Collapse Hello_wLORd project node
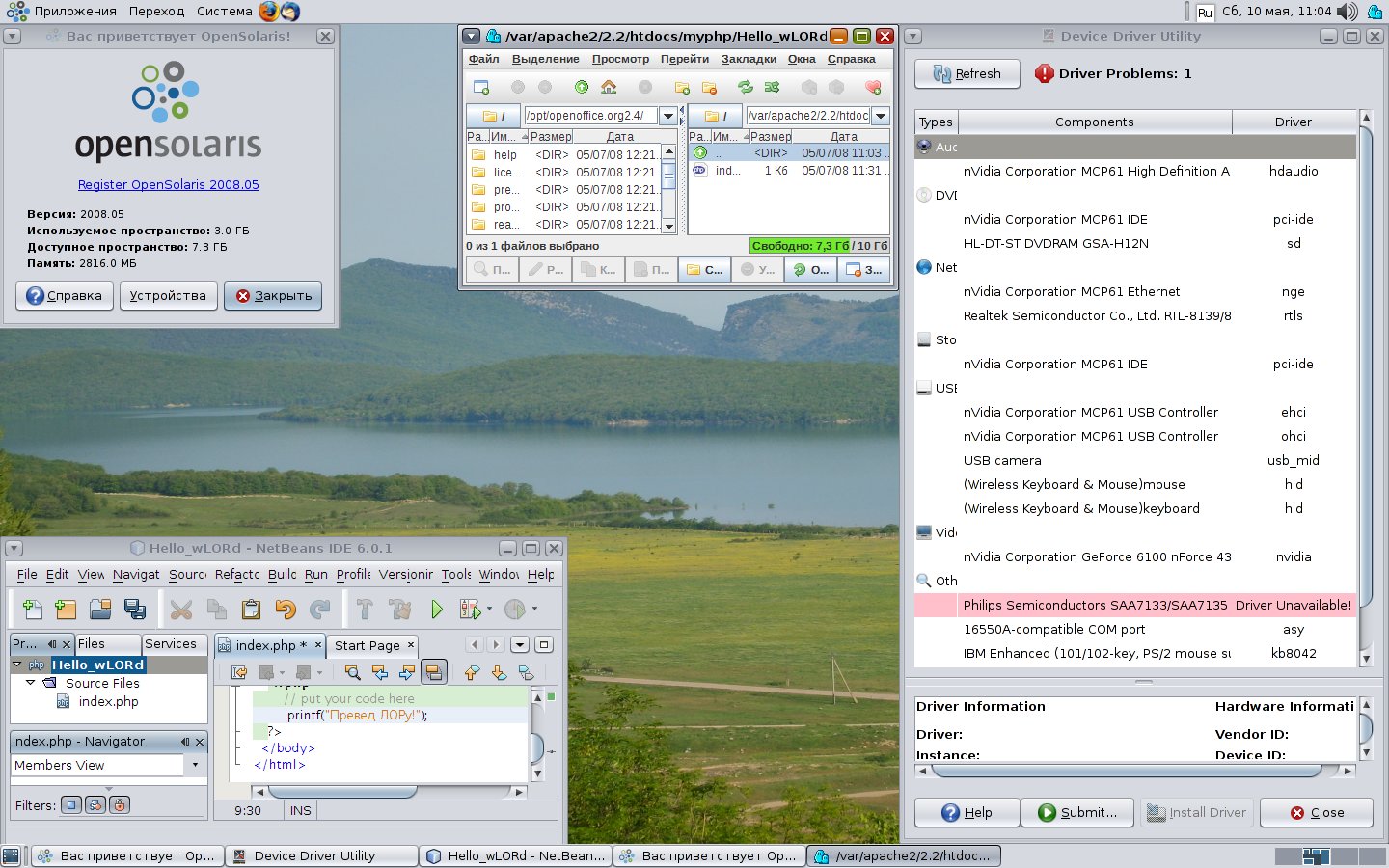This screenshot has height=868, width=1389. (17, 665)
